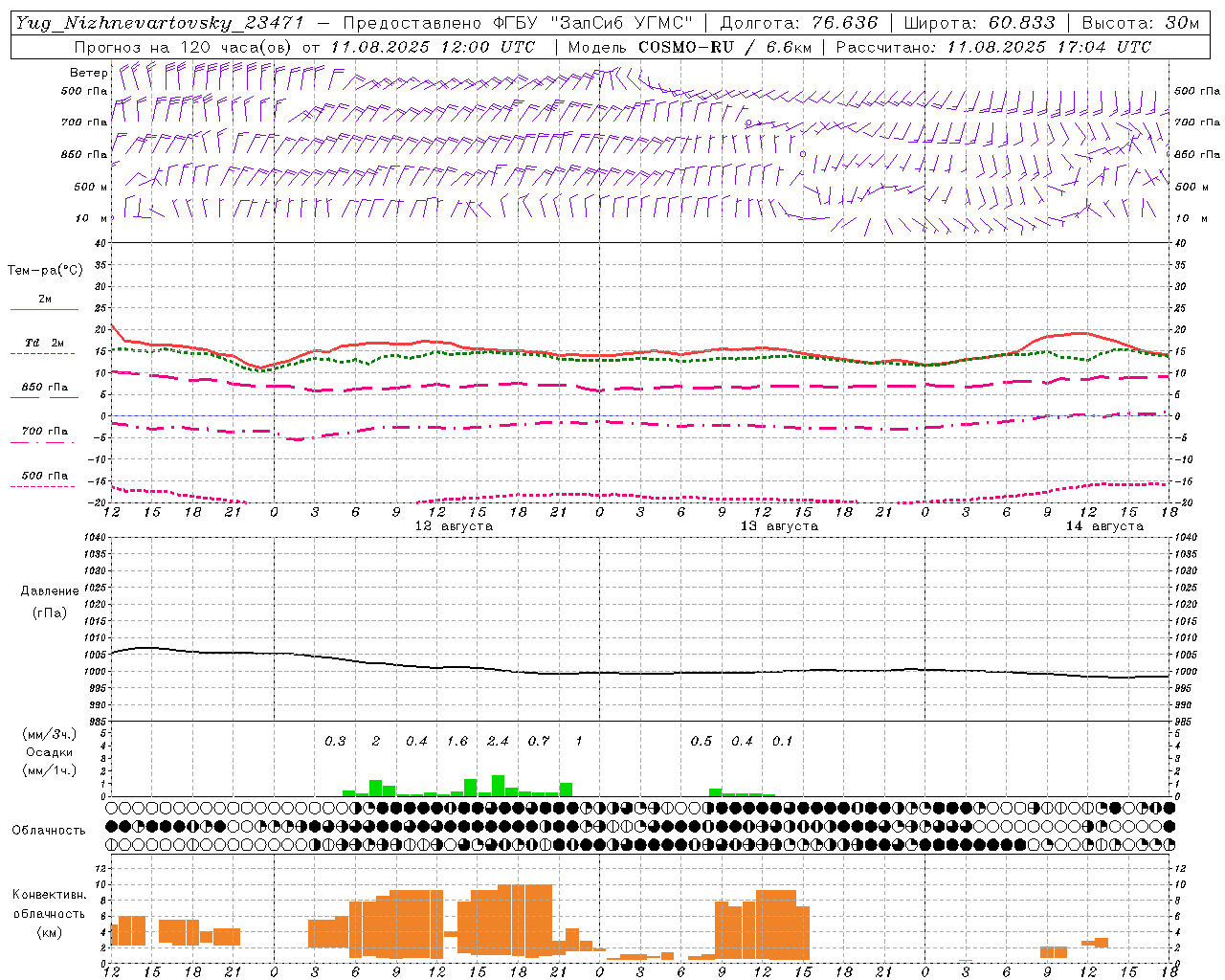
Task: Click the Ветер wind panel label
Action: [x=89, y=72]
